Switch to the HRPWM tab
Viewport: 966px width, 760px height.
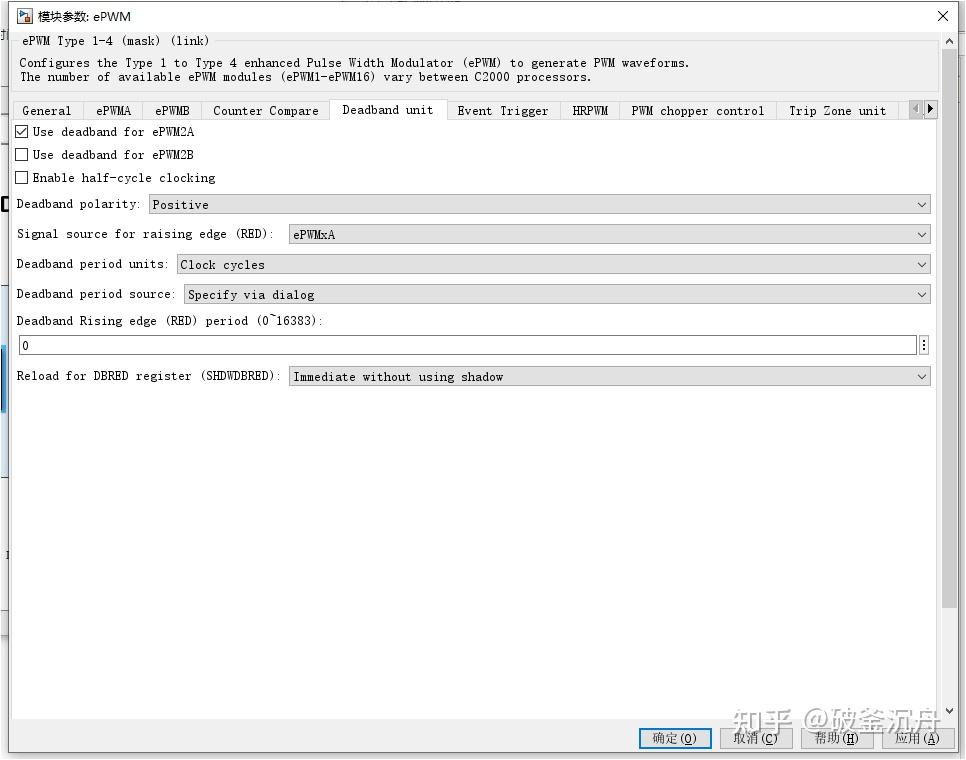590,110
